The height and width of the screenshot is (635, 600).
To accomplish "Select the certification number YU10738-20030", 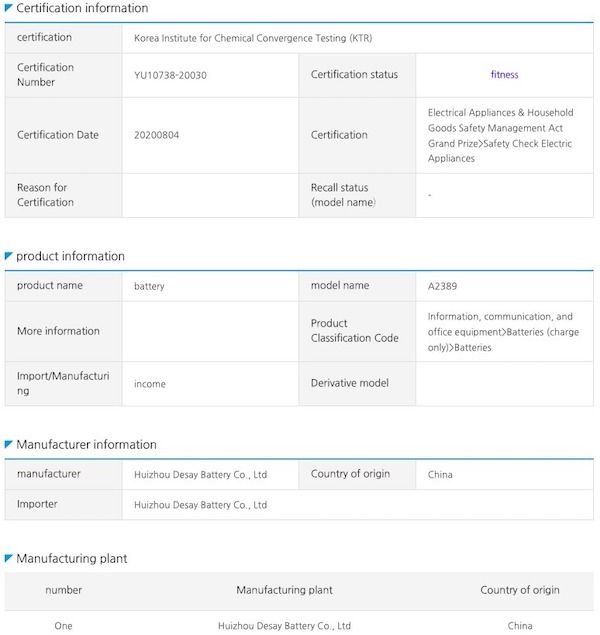I will (170, 75).
